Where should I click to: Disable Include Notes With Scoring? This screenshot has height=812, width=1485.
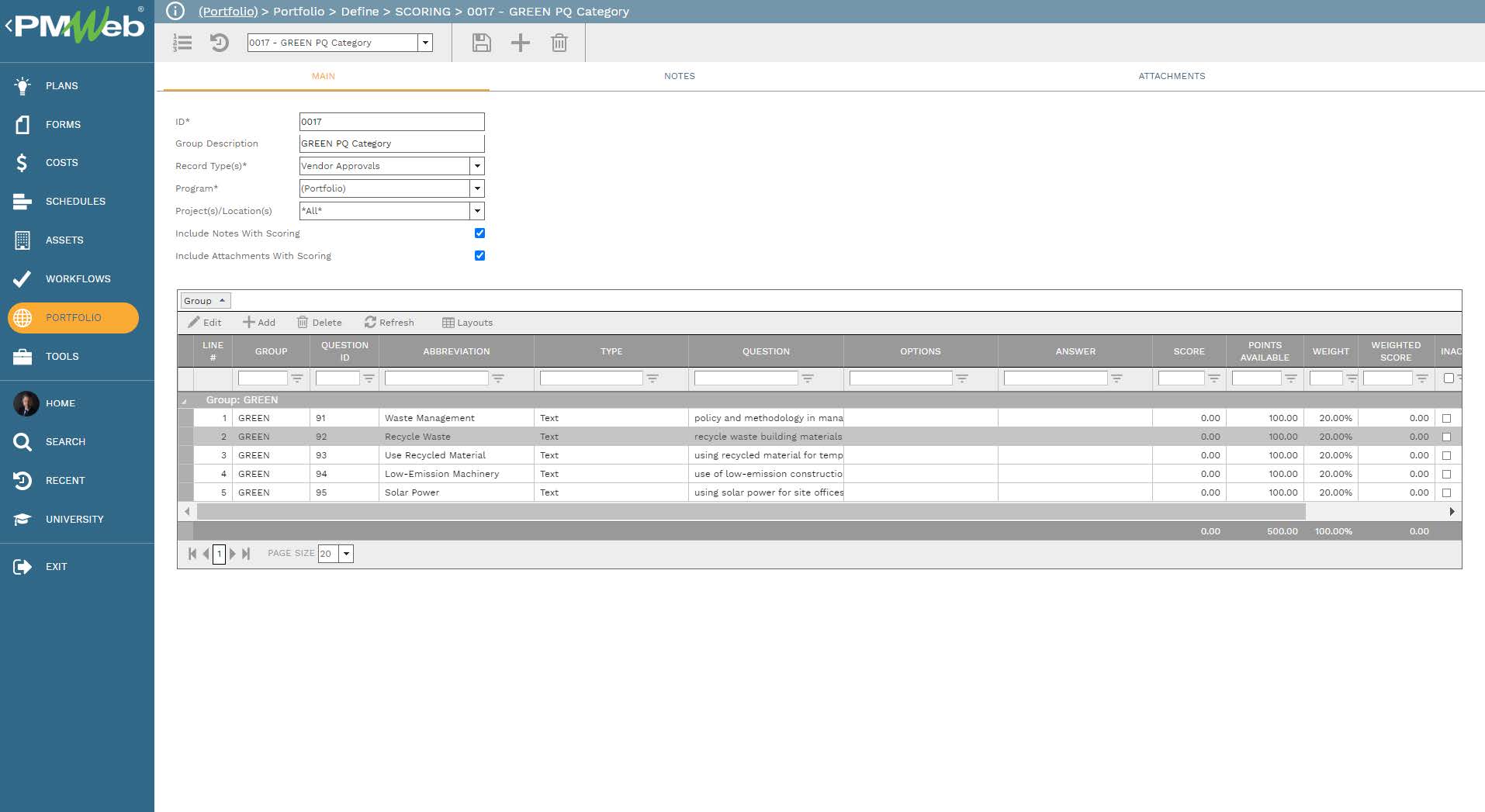click(479, 233)
